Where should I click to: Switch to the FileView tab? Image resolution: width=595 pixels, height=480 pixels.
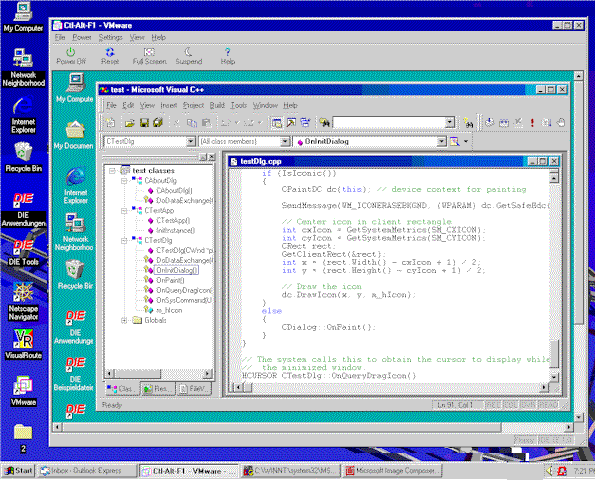pos(194,389)
